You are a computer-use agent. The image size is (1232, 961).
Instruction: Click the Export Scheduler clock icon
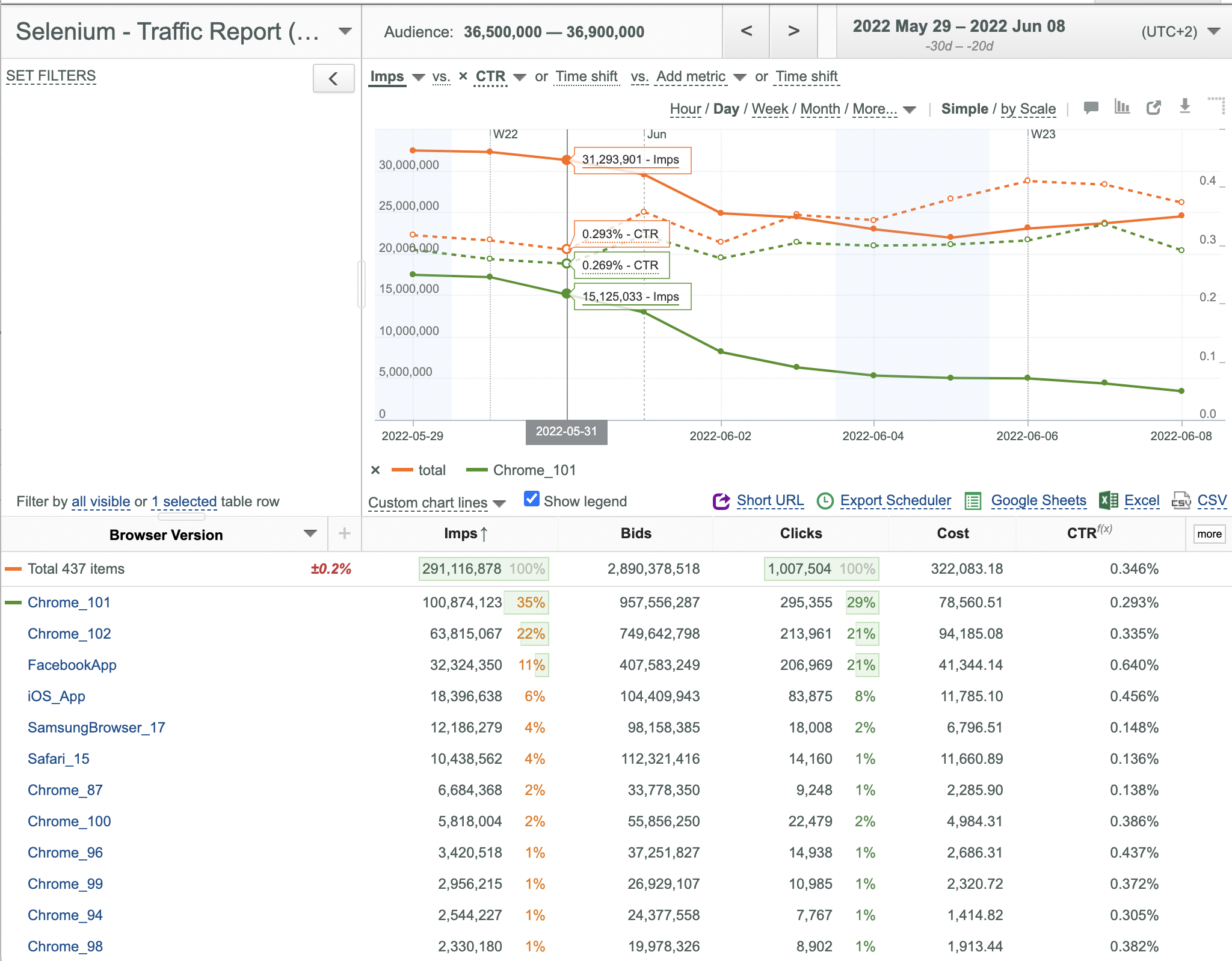(x=825, y=501)
